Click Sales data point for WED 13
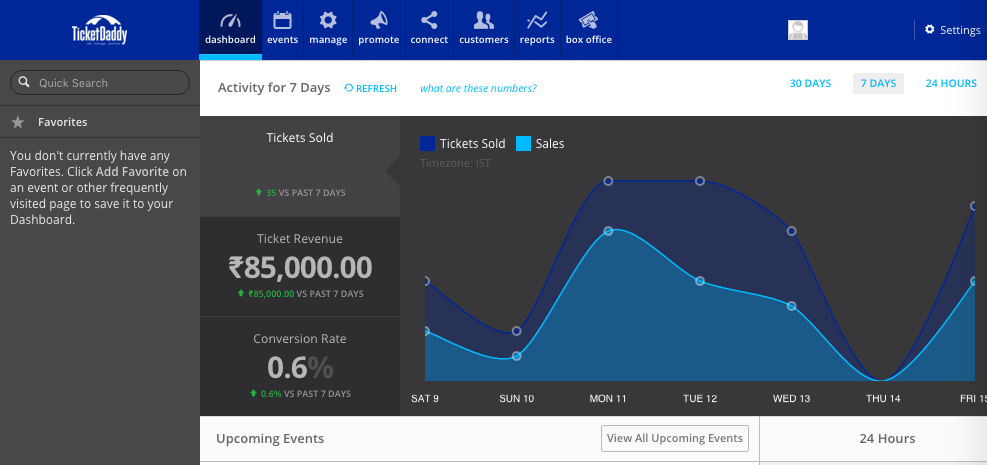The image size is (987, 465). click(791, 306)
